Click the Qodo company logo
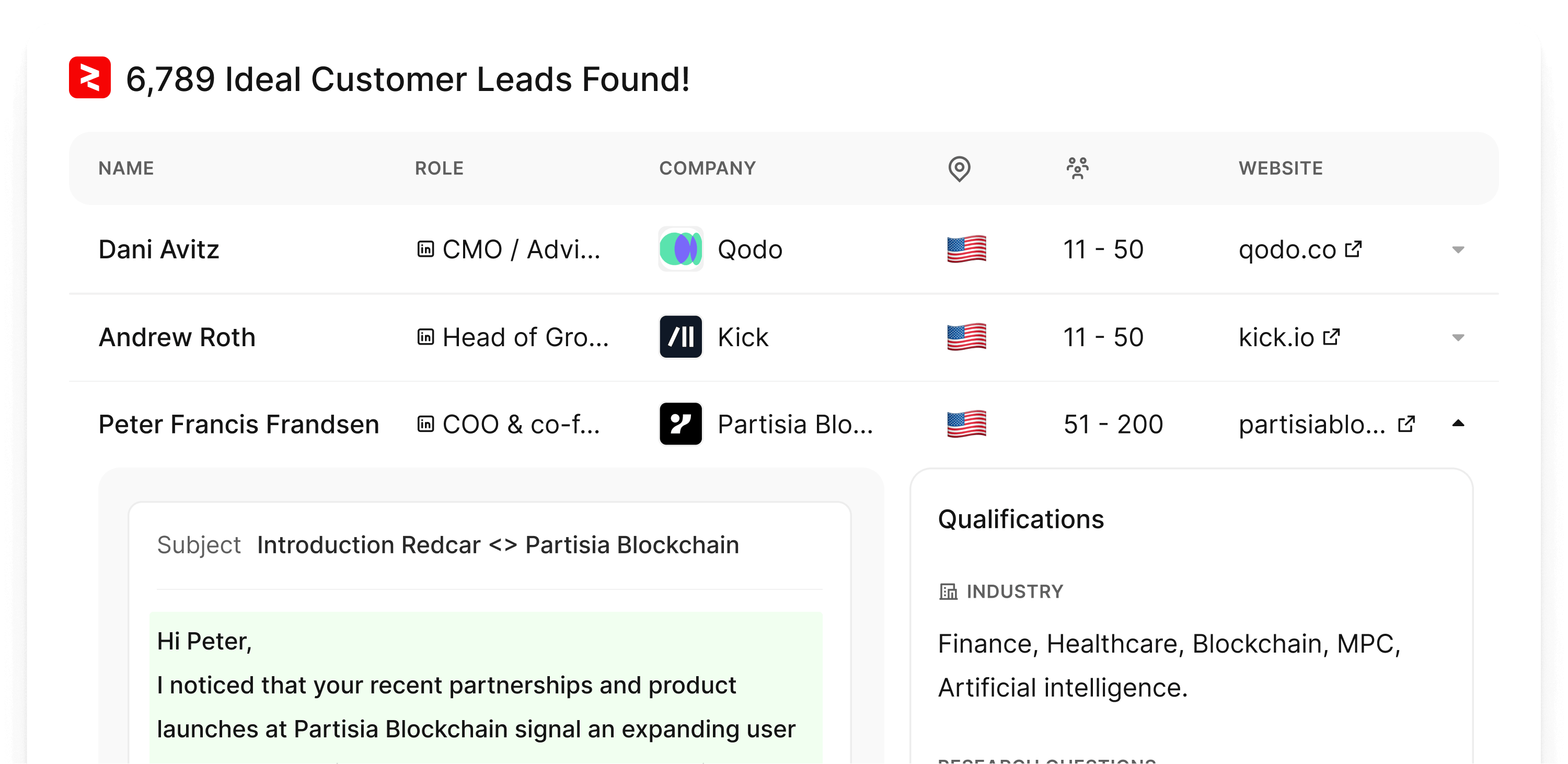The width and height of the screenshot is (1568, 764). (681, 249)
